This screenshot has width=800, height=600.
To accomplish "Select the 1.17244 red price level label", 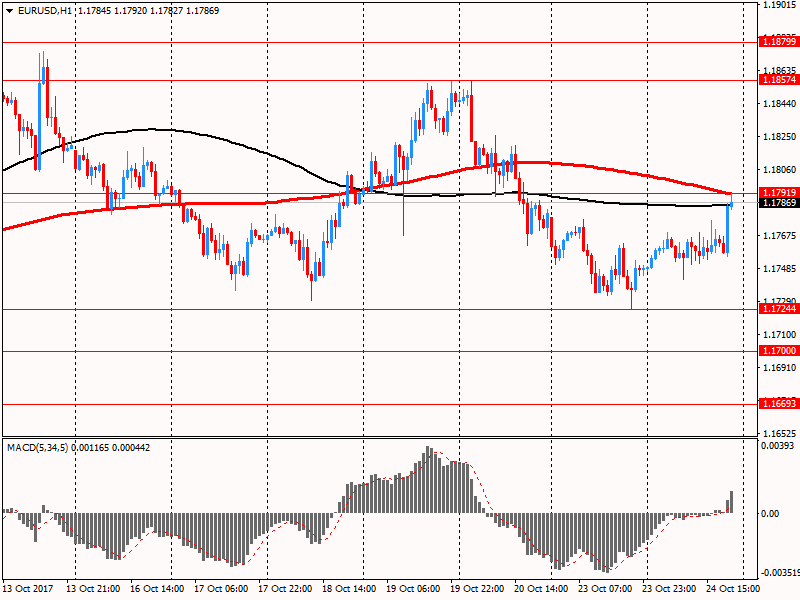I will (779, 309).
